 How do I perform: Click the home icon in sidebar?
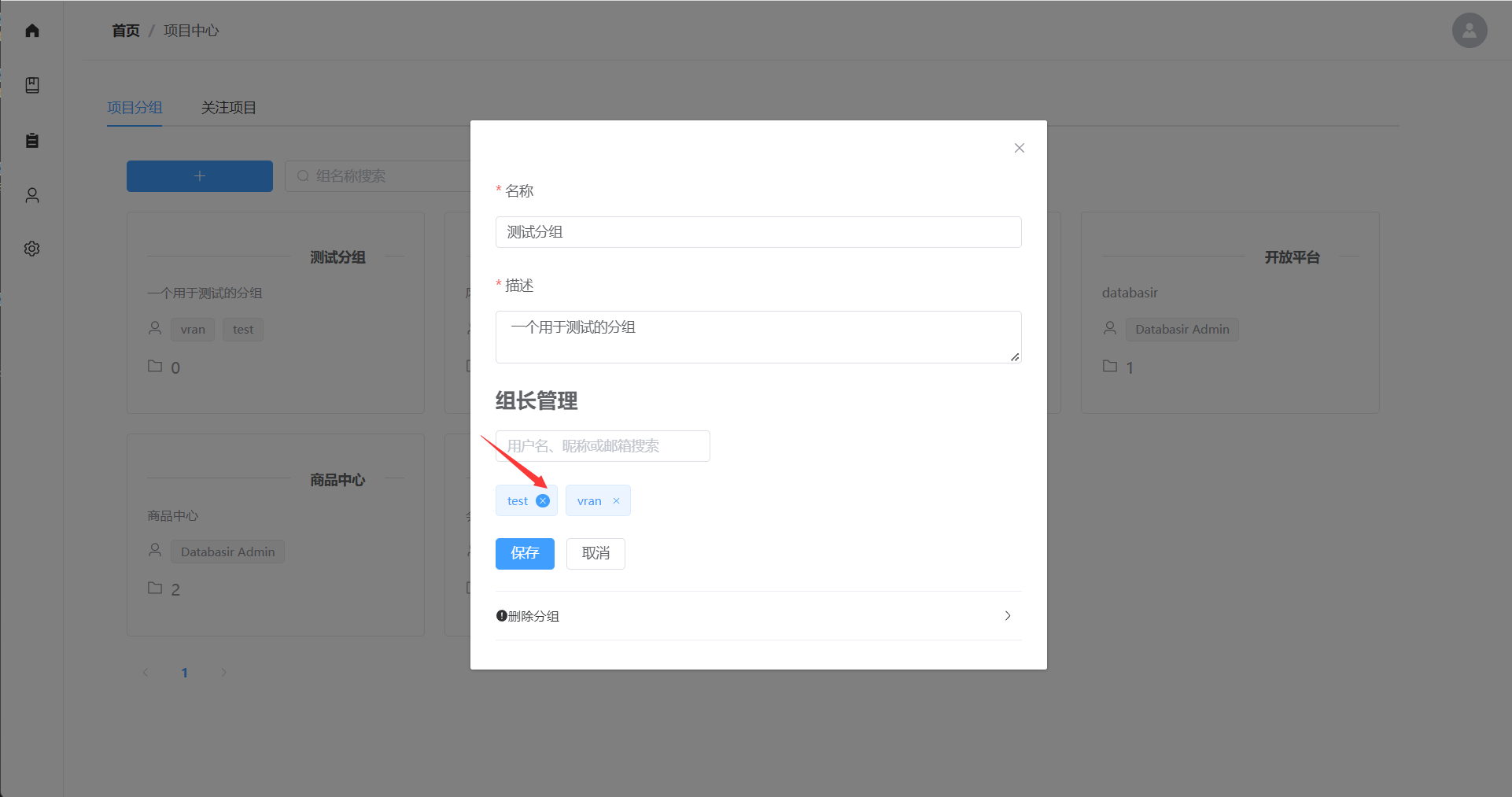tap(32, 31)
